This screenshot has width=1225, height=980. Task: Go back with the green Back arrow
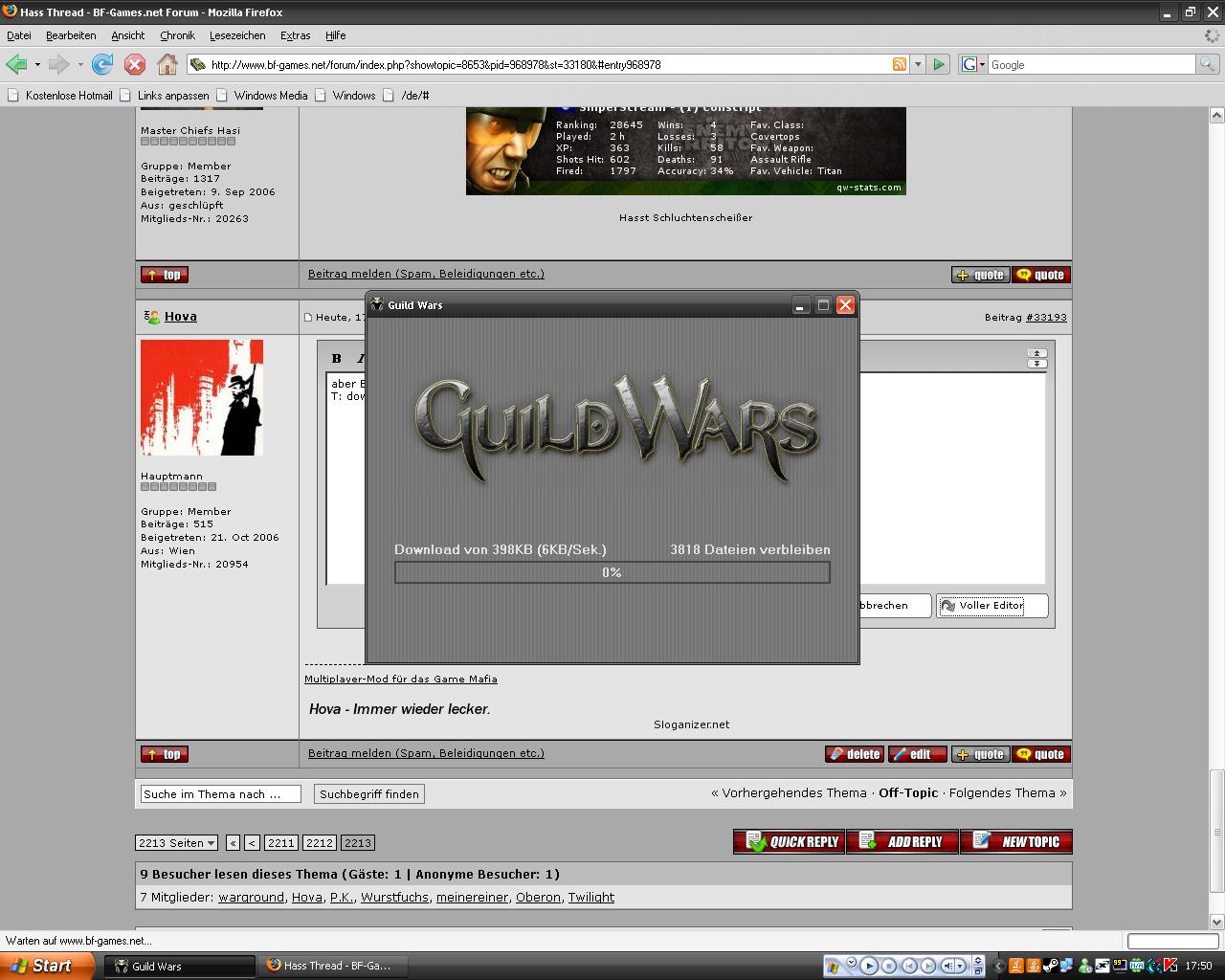tap(15, 64)
